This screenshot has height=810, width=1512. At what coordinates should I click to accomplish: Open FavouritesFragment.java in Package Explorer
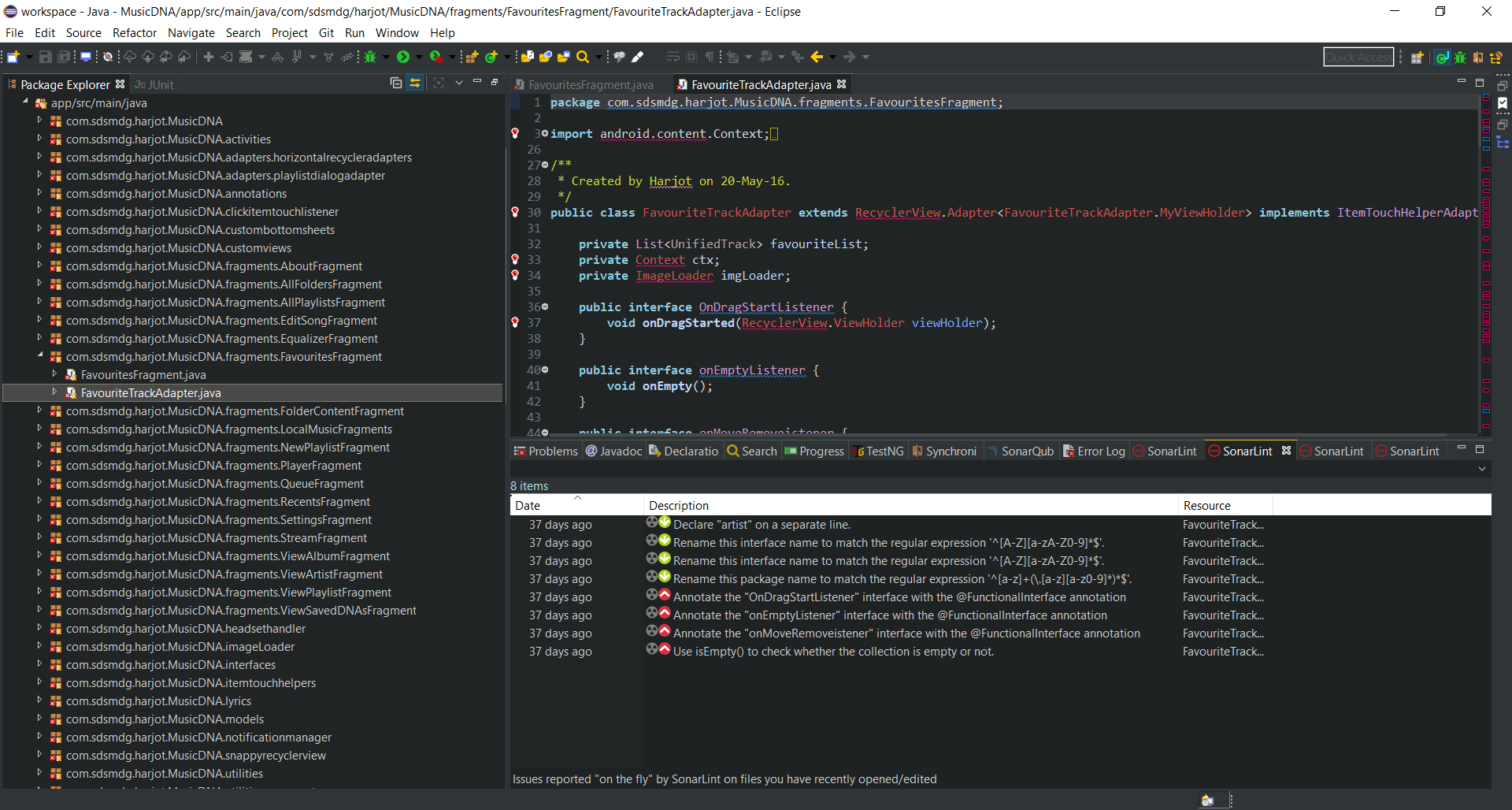143,375
